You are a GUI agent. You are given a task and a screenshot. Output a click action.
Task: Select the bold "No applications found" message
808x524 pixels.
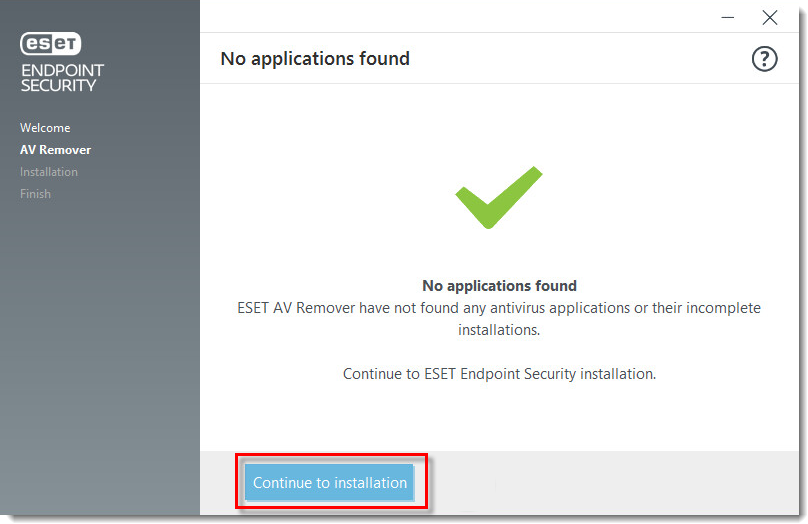click(x=499, y=285)
